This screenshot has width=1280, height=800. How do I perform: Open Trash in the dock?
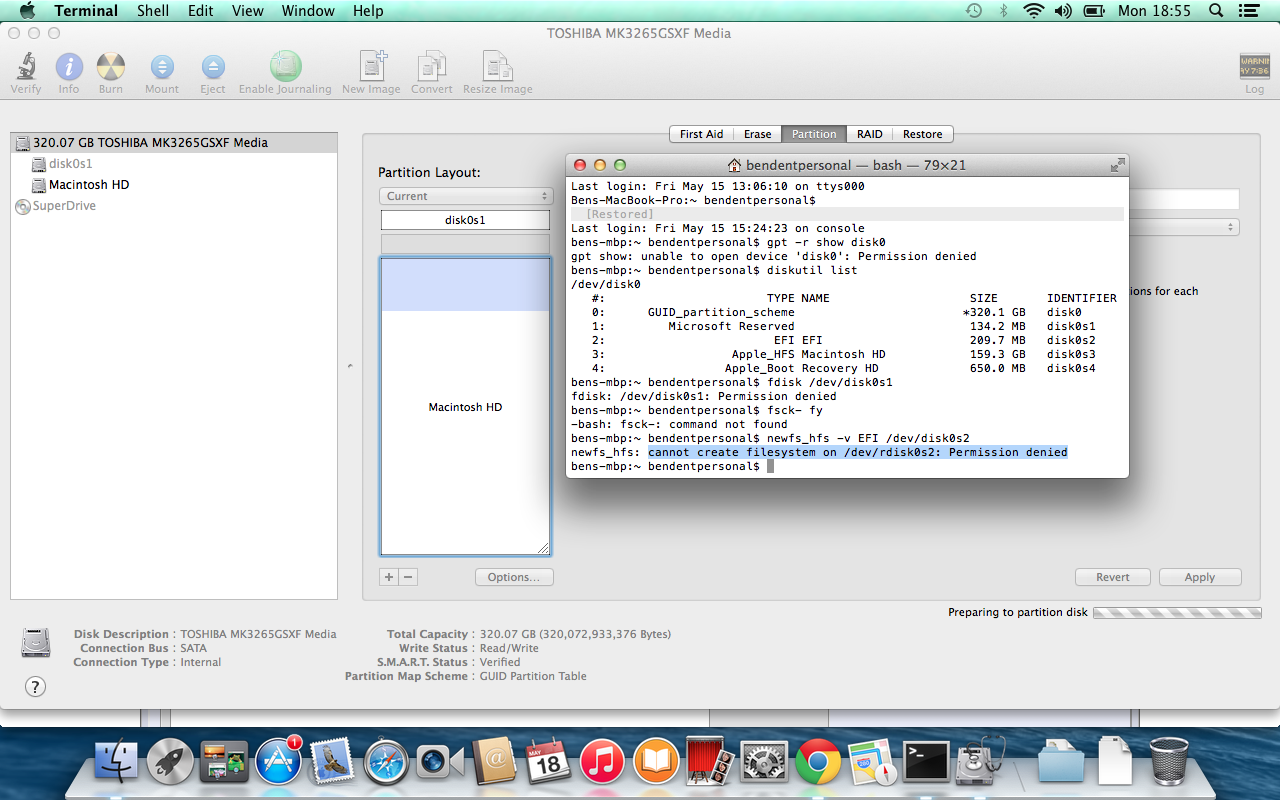[1169, 761]
